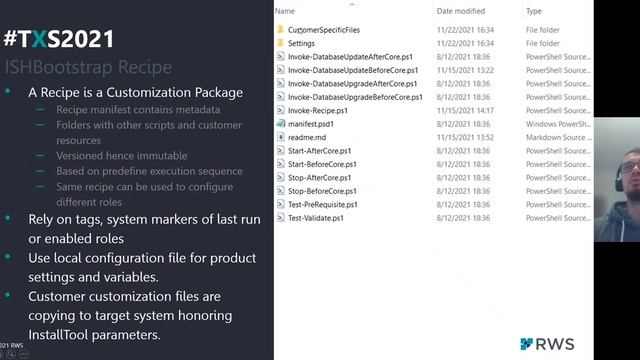The image size is (640, 360).
Task: Select file name Invoke-DatabaseUpgradeBeforeCore.ps1
Action: coord(355,97)
